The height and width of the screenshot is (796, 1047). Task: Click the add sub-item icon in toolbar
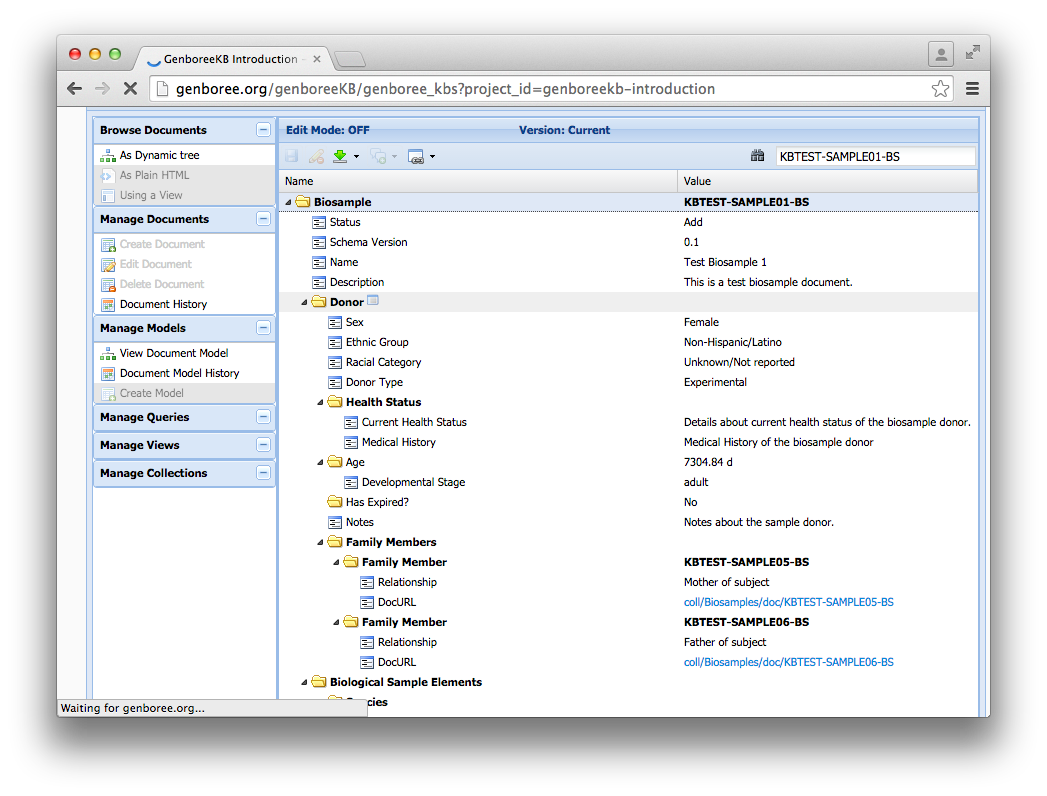[379, 156]
